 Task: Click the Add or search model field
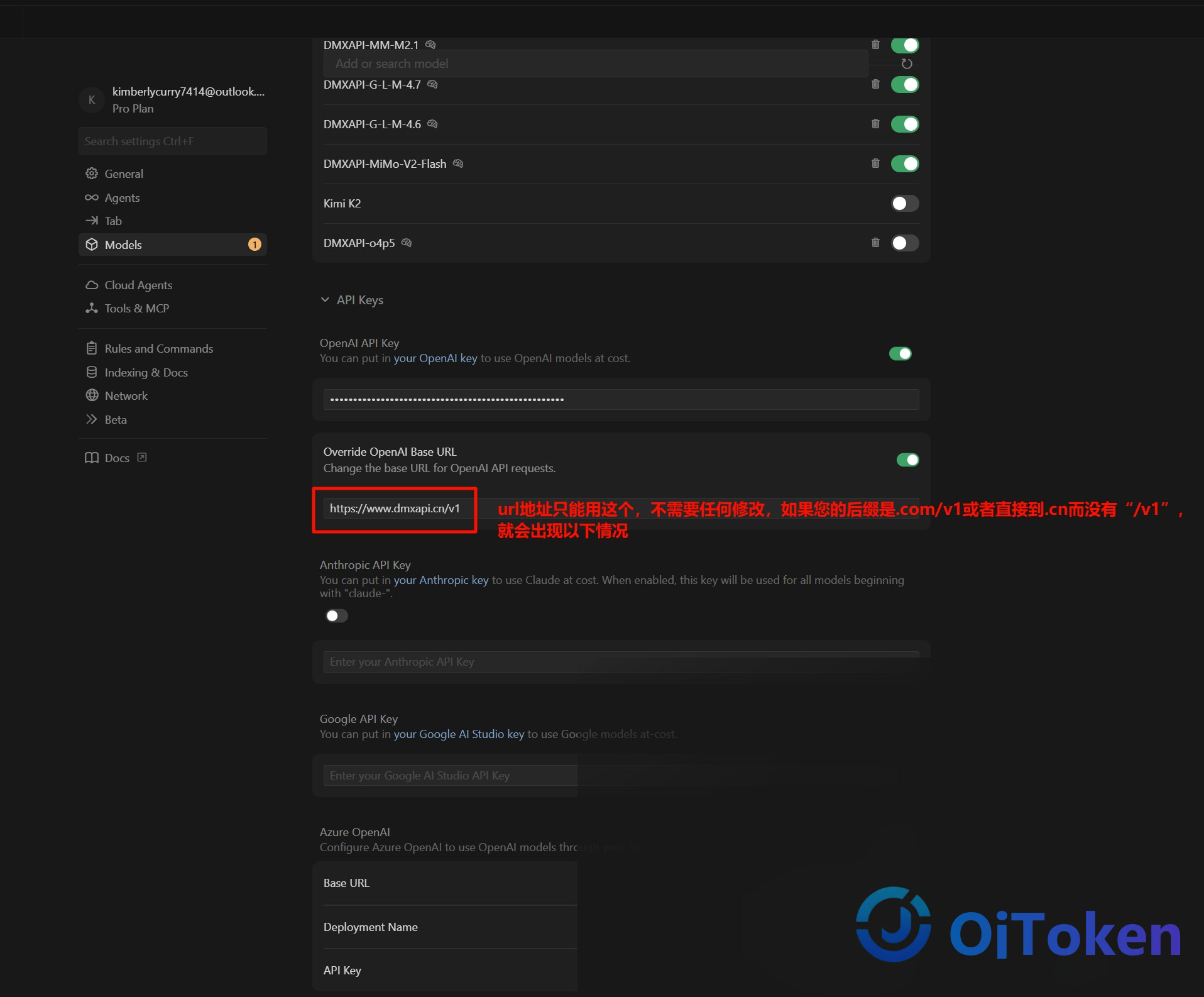[x=596, y=63]
